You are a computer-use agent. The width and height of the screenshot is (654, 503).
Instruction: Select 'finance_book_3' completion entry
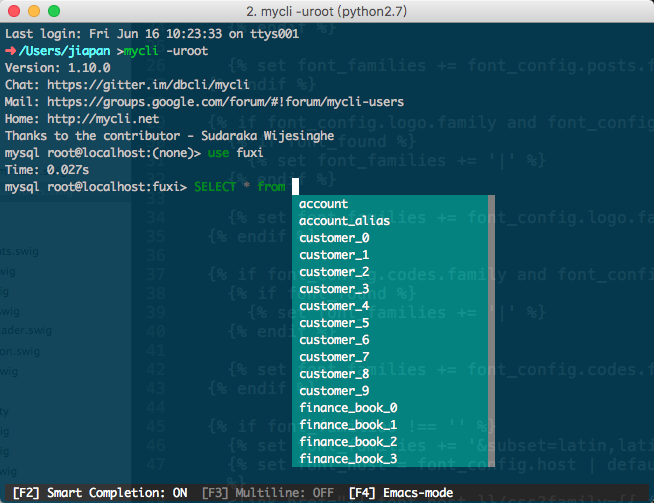(x=348, y=459)
